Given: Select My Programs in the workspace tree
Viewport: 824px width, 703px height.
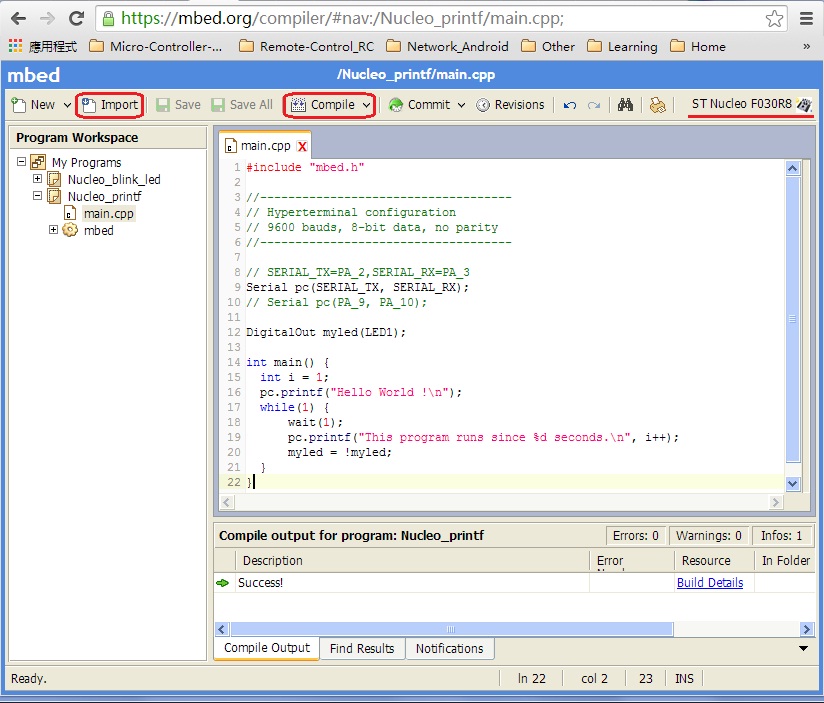Looking at the screenshot, I should tap(86, 162).
